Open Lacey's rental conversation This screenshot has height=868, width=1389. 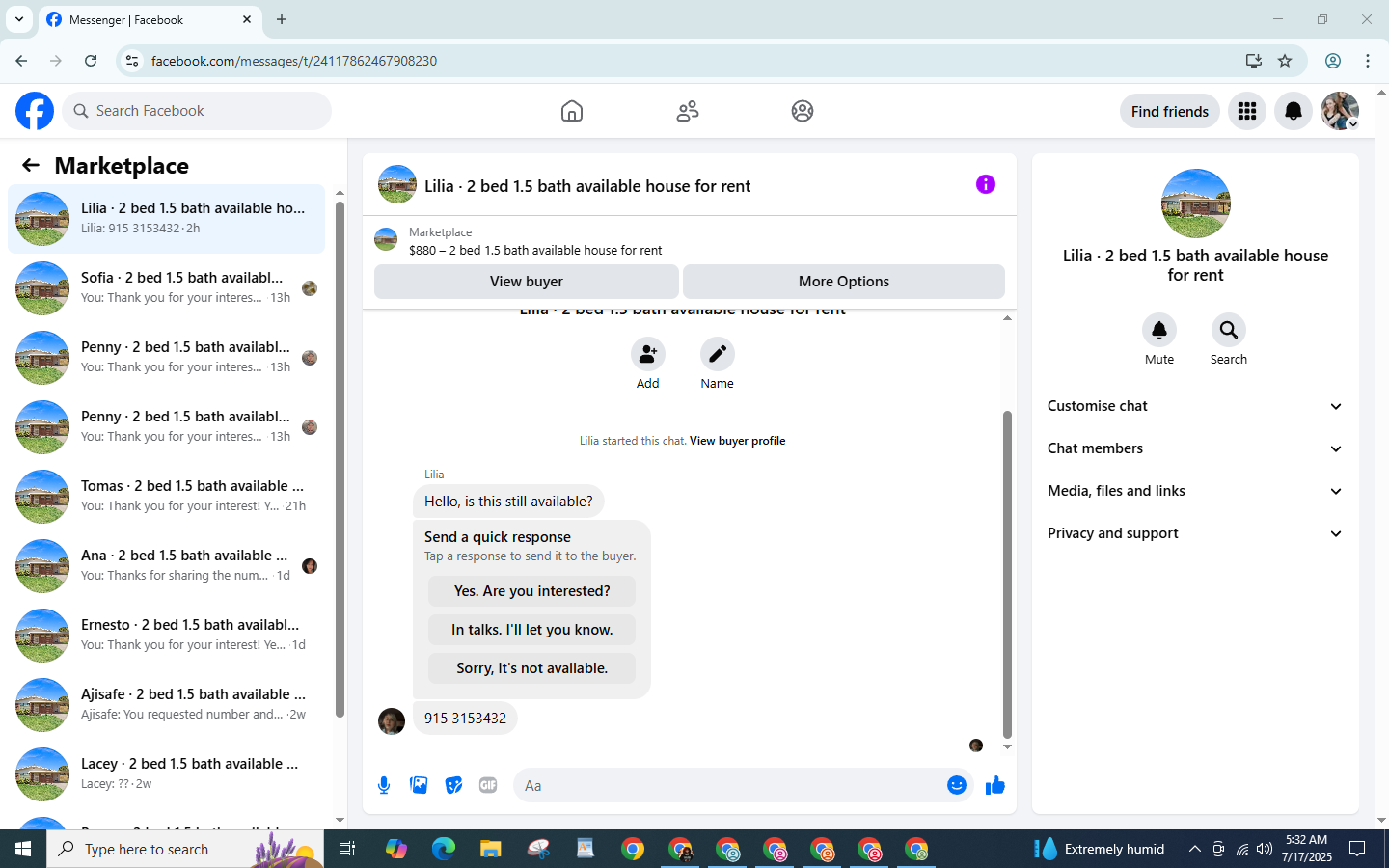pyautogui.click(x=166, y=773)
